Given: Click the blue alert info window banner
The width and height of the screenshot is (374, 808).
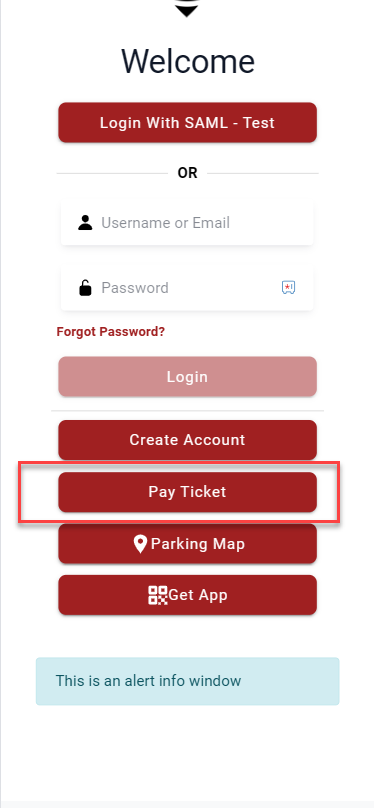Looking at the screenshot, I should [x=188, y=681].
